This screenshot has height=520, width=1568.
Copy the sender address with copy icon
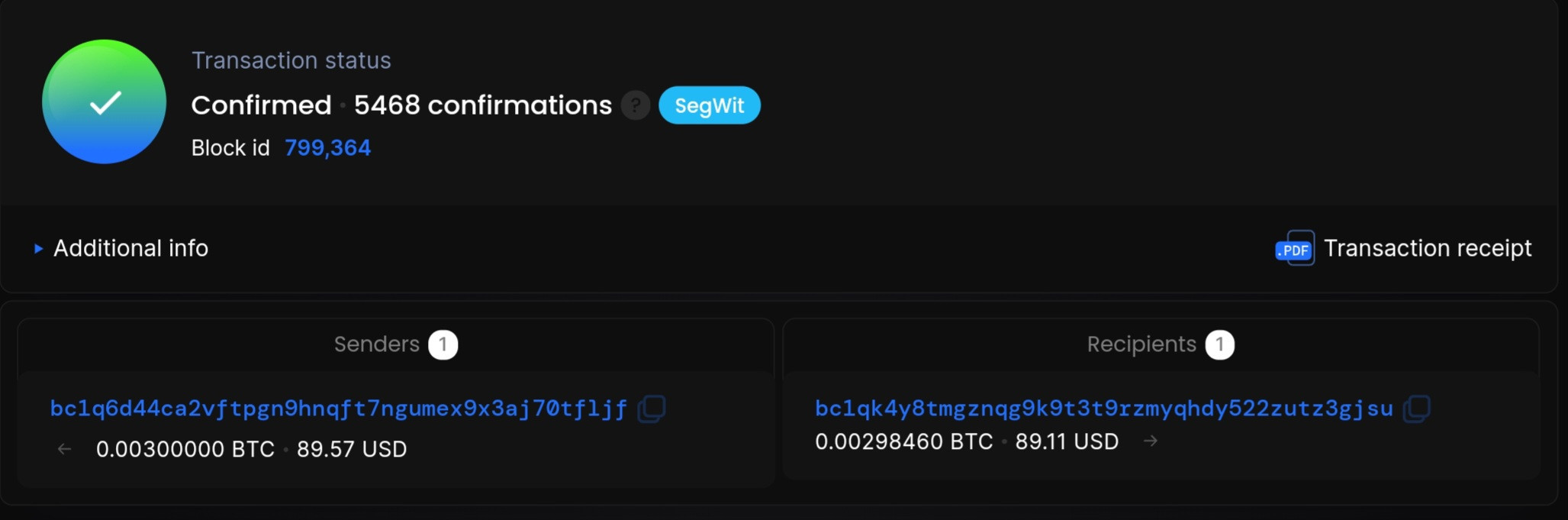(x=652, y=409)
